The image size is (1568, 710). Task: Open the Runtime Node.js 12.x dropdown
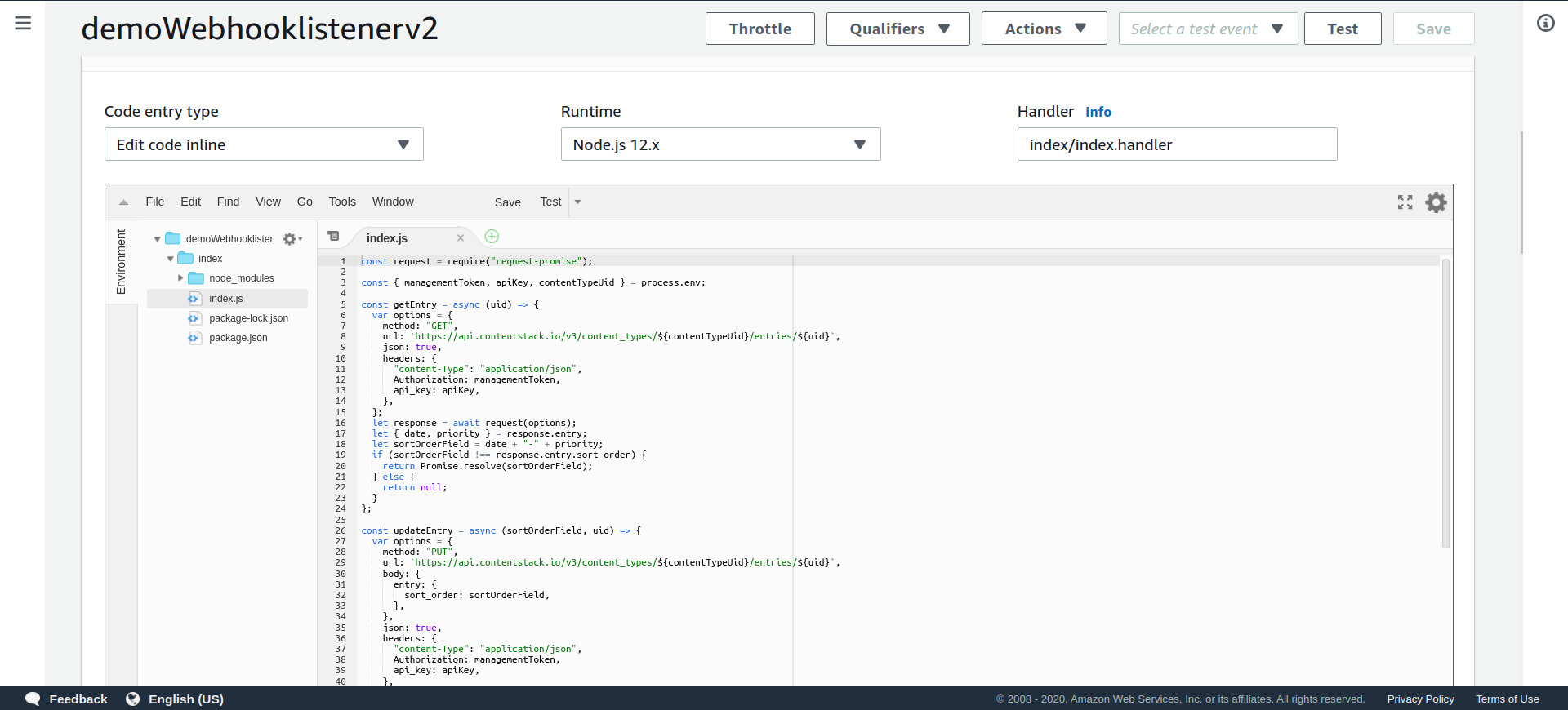pyautogui.click(x=720, y=144)
